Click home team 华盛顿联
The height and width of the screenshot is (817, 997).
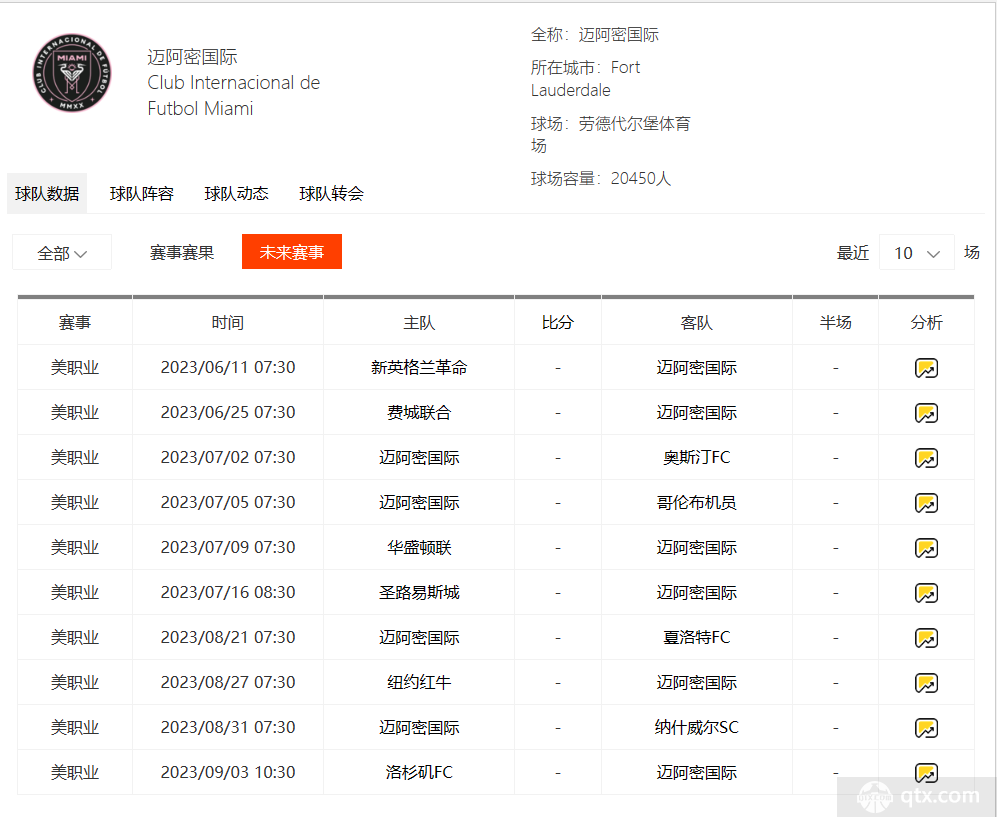pos(419,547)
